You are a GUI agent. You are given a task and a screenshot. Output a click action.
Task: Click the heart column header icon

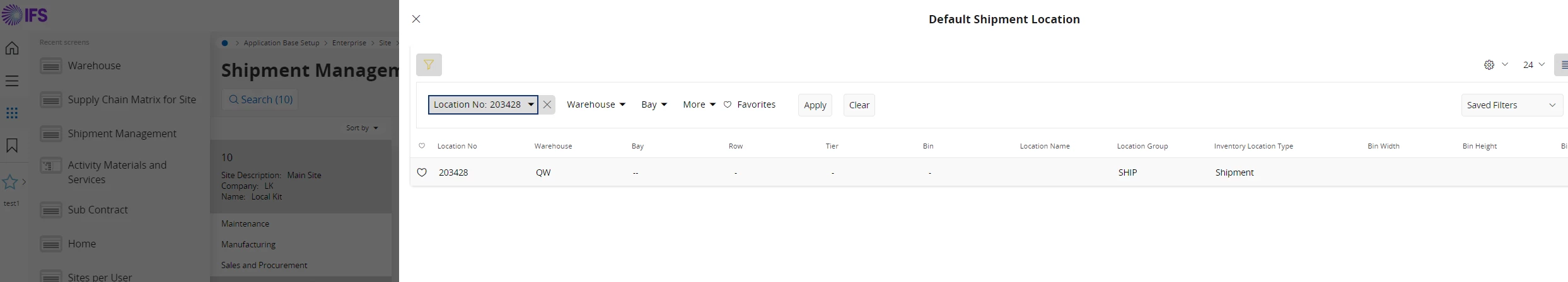click(422, 146)
